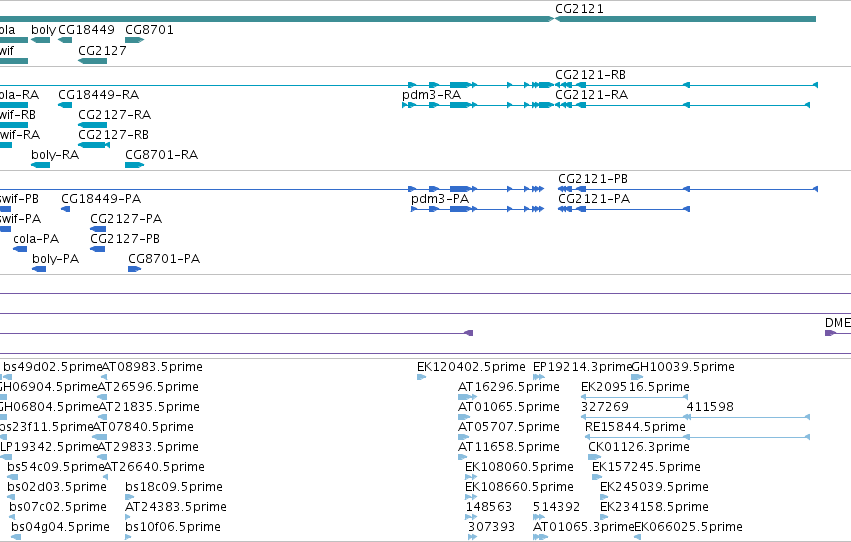Click the RE15844.5prime EST label
This screenshot has width=851, height=542.
(635, 428)
